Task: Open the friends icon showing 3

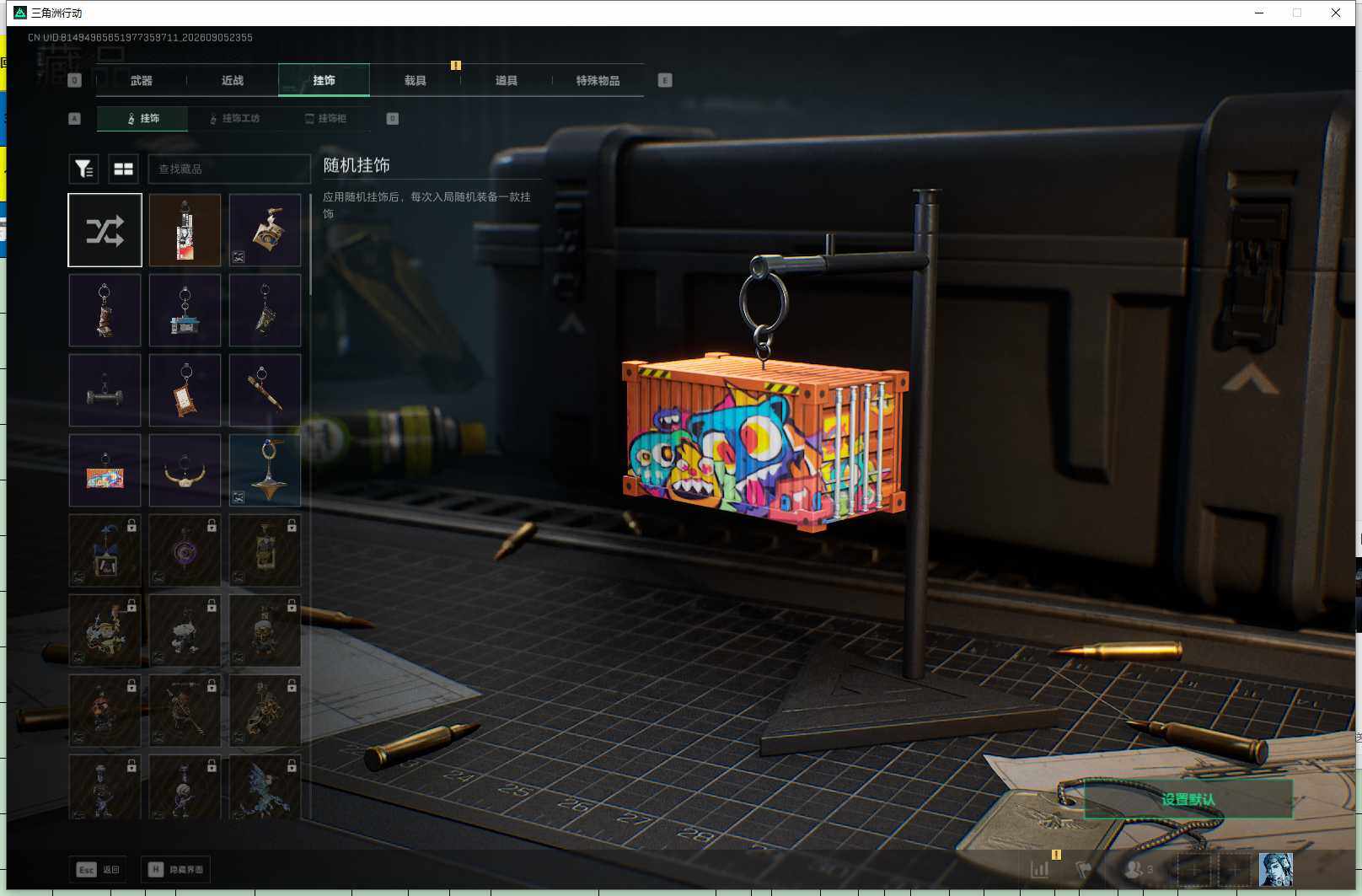Action: pos(1139,869)
